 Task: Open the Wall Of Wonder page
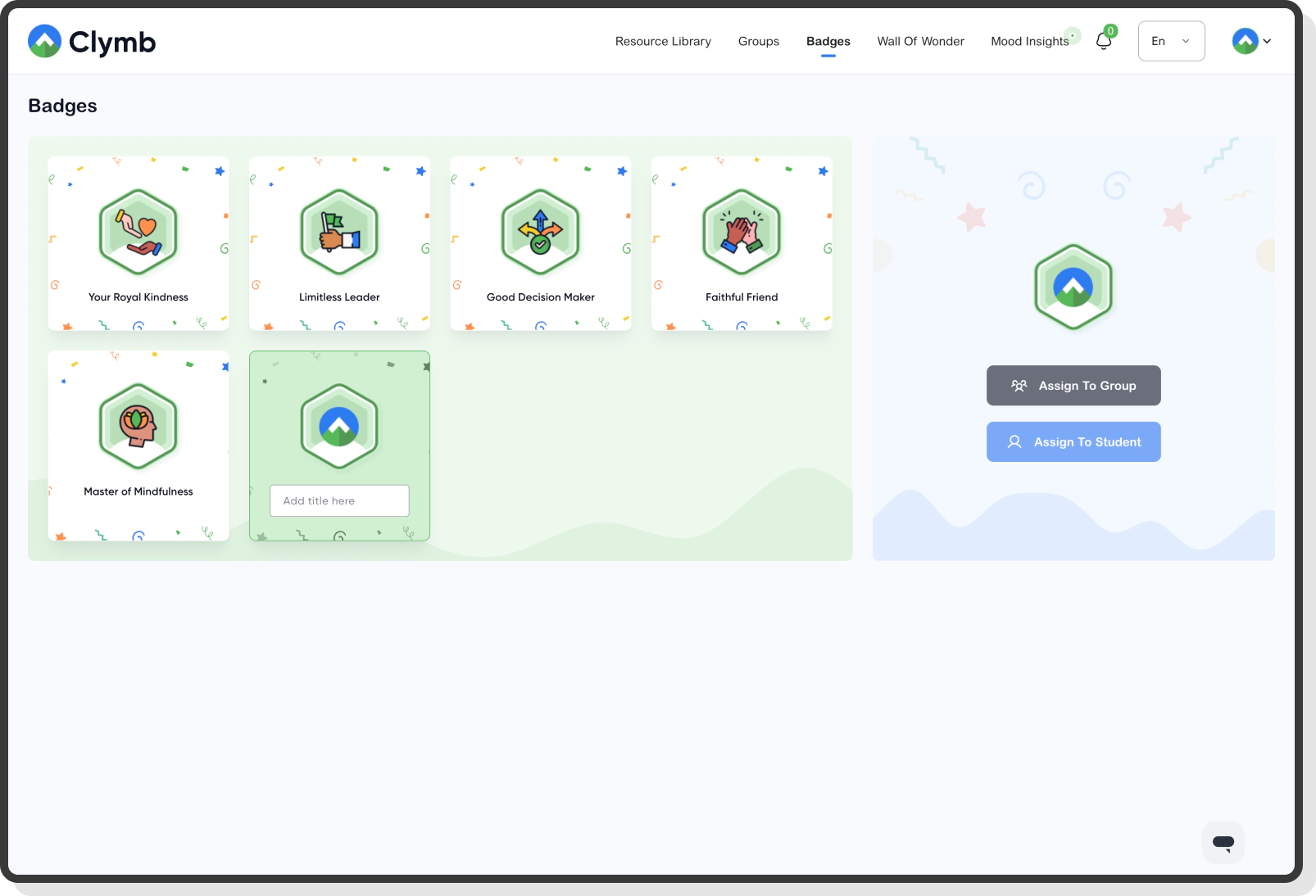(920, 40)
